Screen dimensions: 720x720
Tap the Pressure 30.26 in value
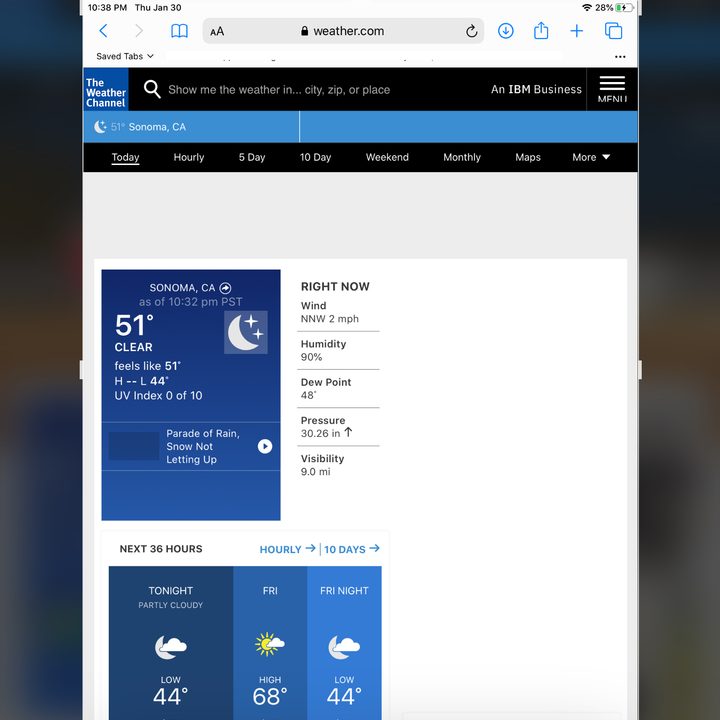point(326,433)
